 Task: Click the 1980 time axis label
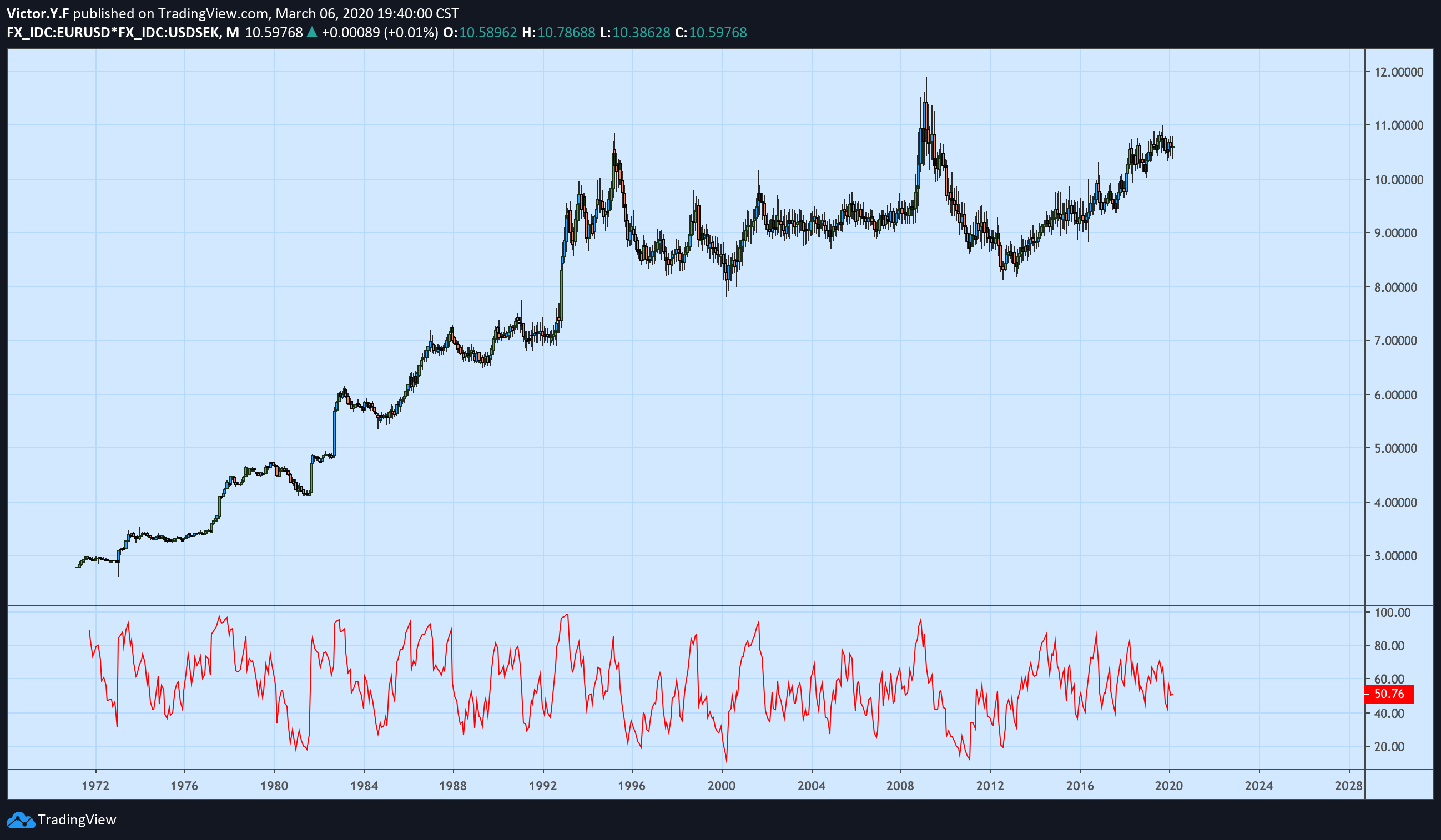coord(274,786)
